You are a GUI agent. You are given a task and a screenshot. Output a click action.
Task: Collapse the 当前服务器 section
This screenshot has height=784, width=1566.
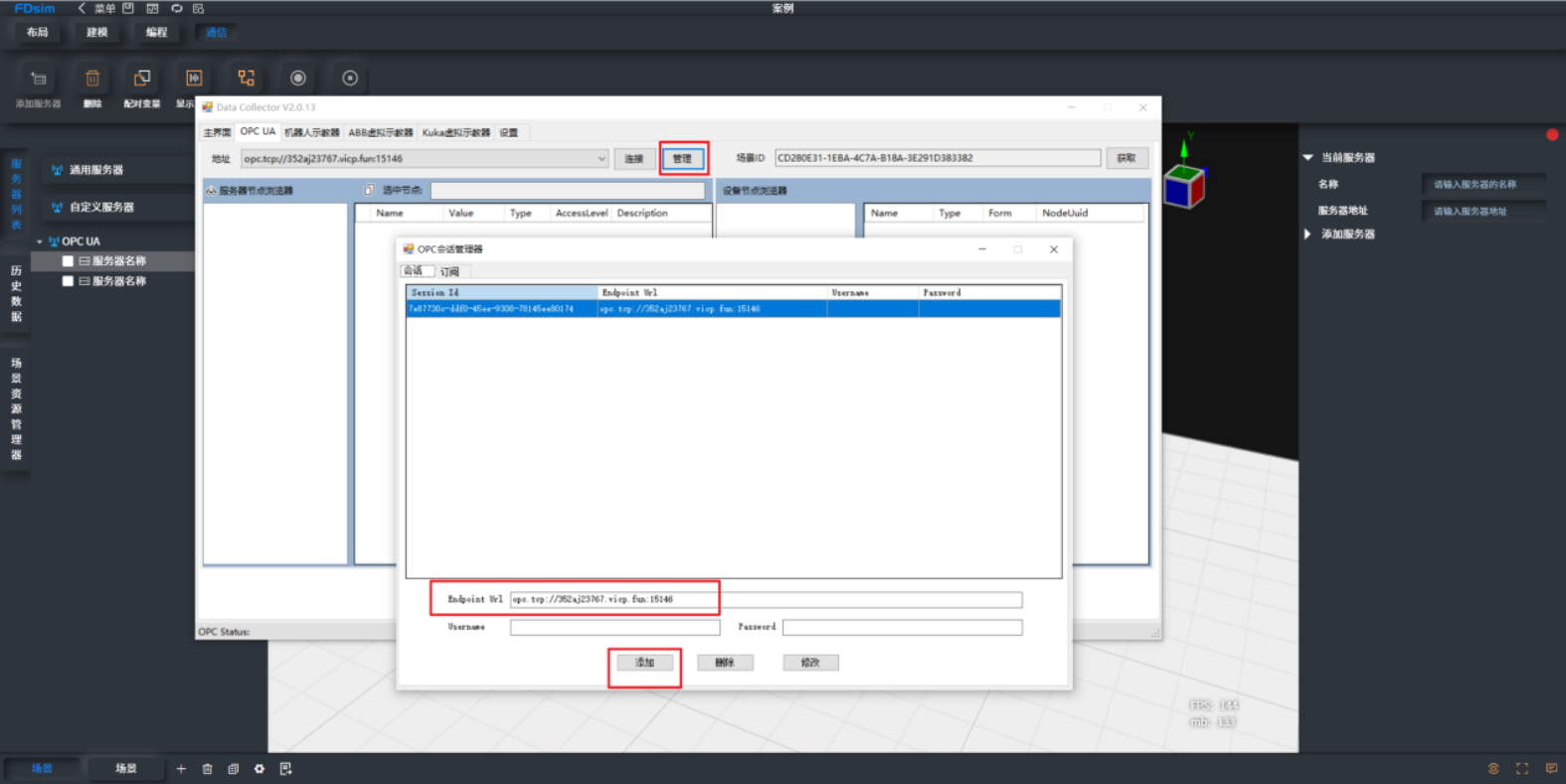(1308, 157)
